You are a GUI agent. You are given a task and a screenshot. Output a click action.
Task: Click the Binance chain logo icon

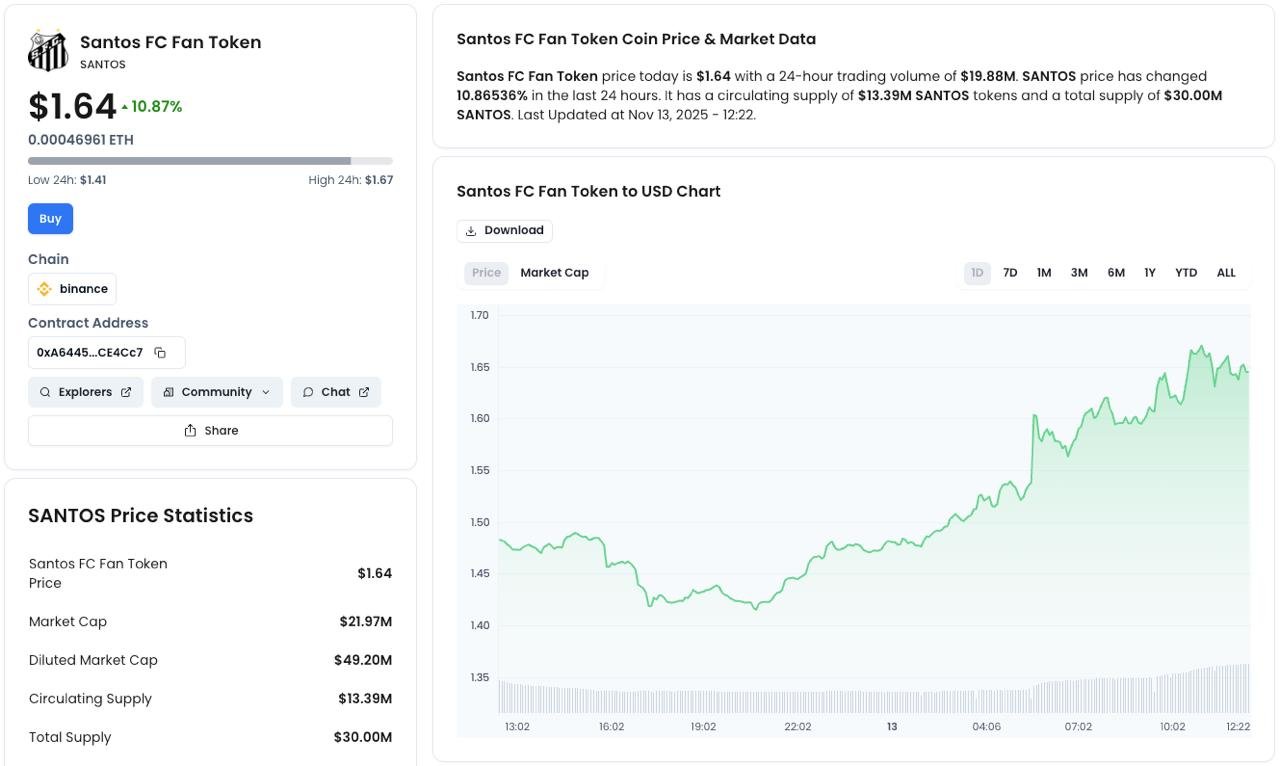(44, 289)
